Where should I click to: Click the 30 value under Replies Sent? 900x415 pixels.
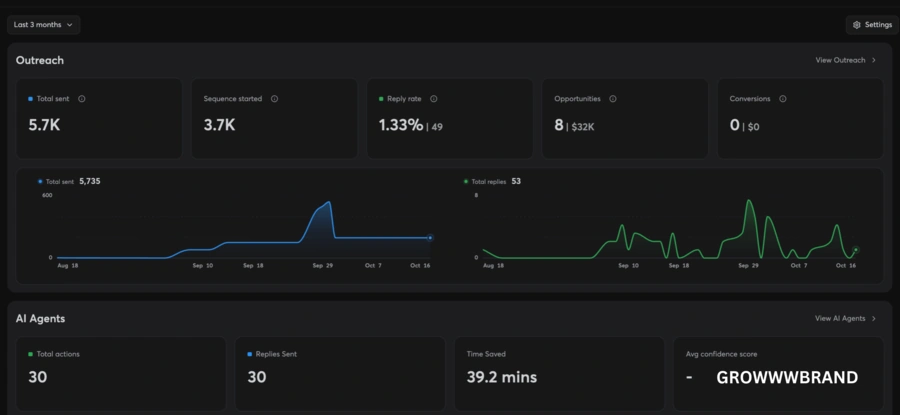(x=257, y=377)
